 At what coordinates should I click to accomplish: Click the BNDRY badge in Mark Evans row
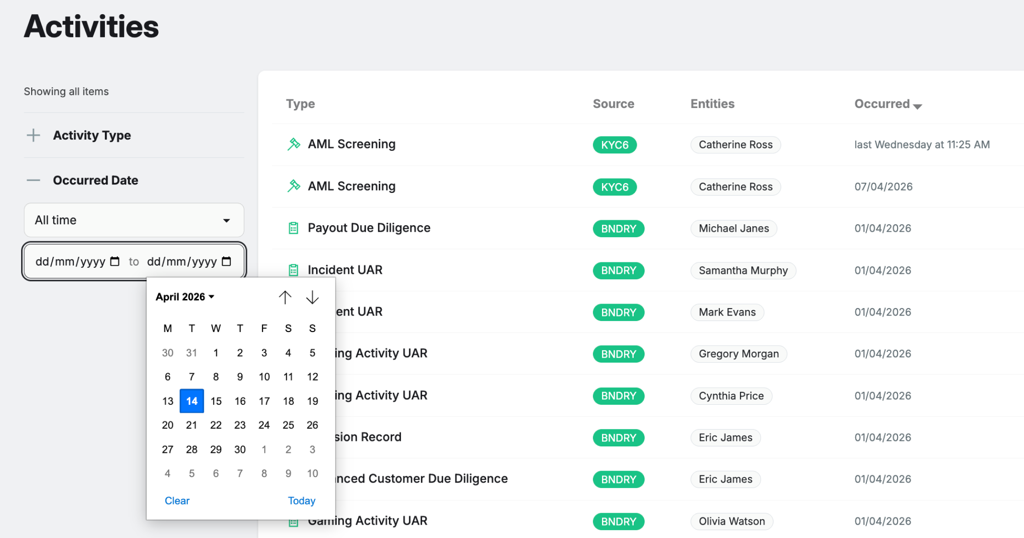click(618, 312)
